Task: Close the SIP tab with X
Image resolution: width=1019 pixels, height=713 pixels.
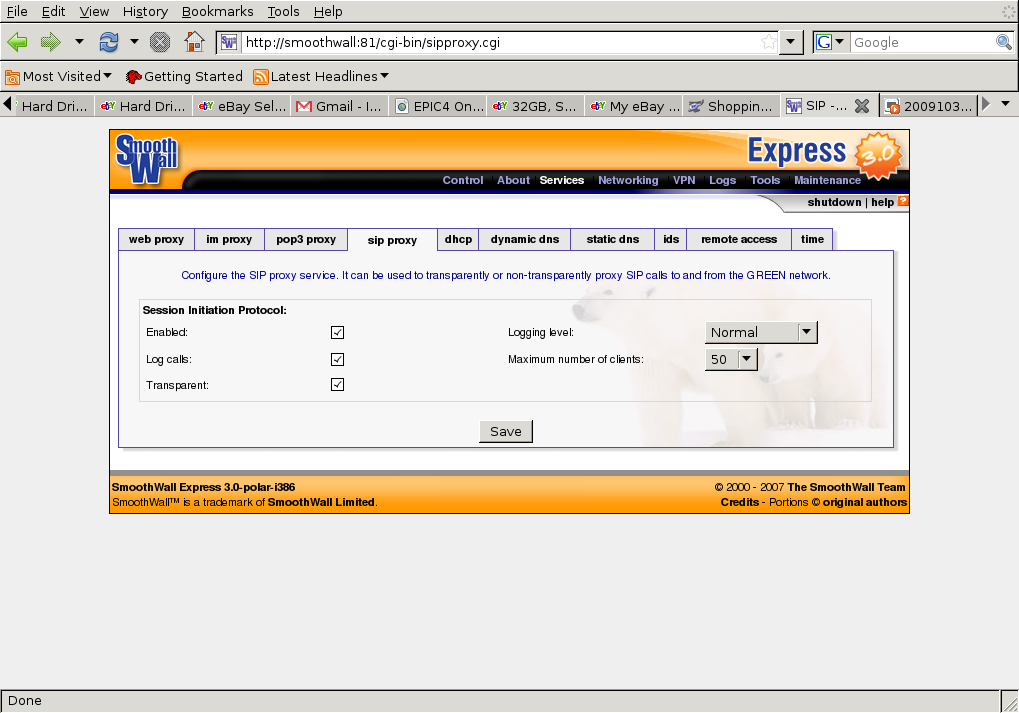Action: (861, 106)
